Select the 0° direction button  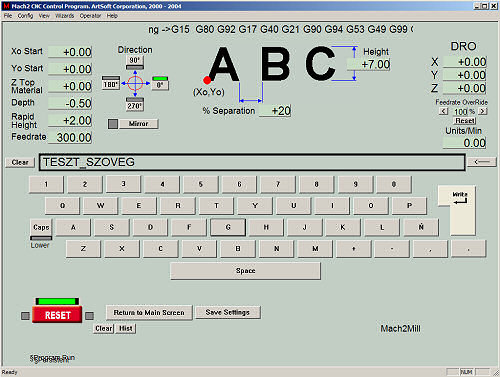point(160,83)
